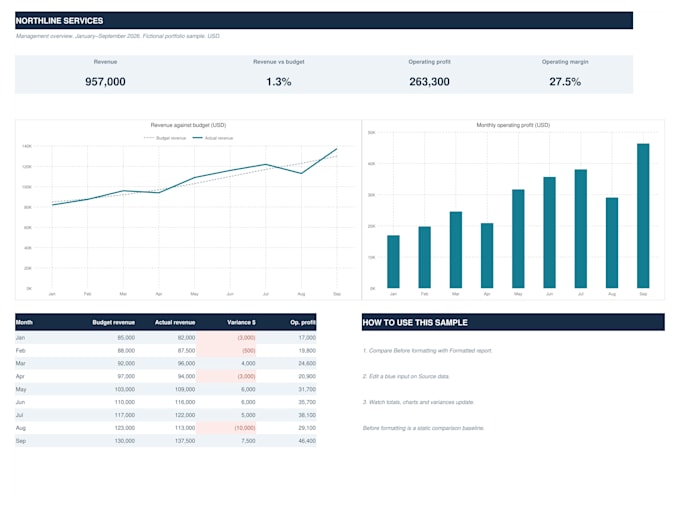680x510 pixels.
Task: Click the Jul bar in operating profit chart
Action: (581, 229)
